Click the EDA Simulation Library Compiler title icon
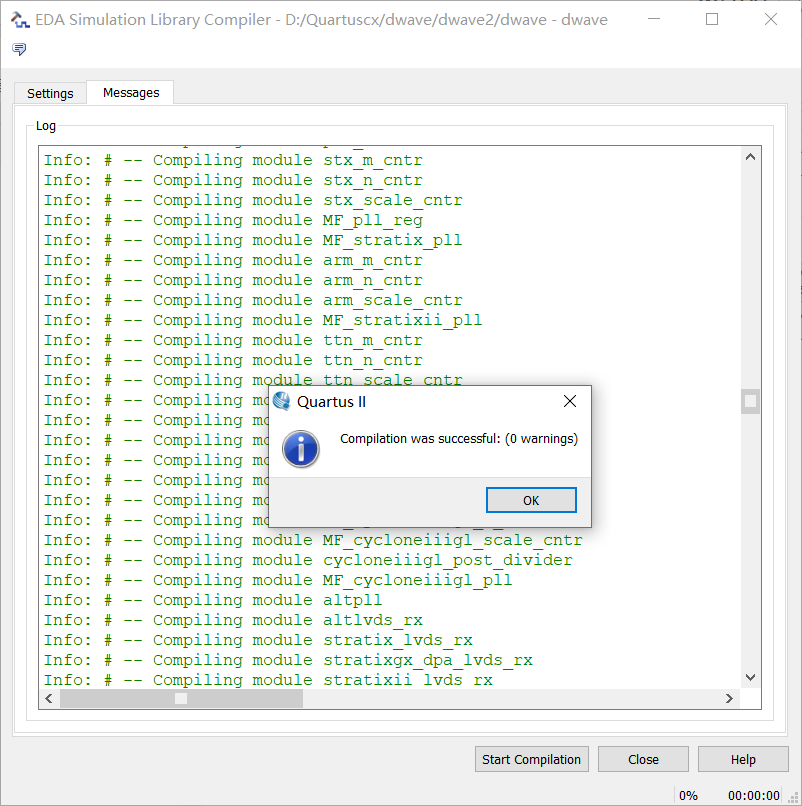 coord(20,20)
